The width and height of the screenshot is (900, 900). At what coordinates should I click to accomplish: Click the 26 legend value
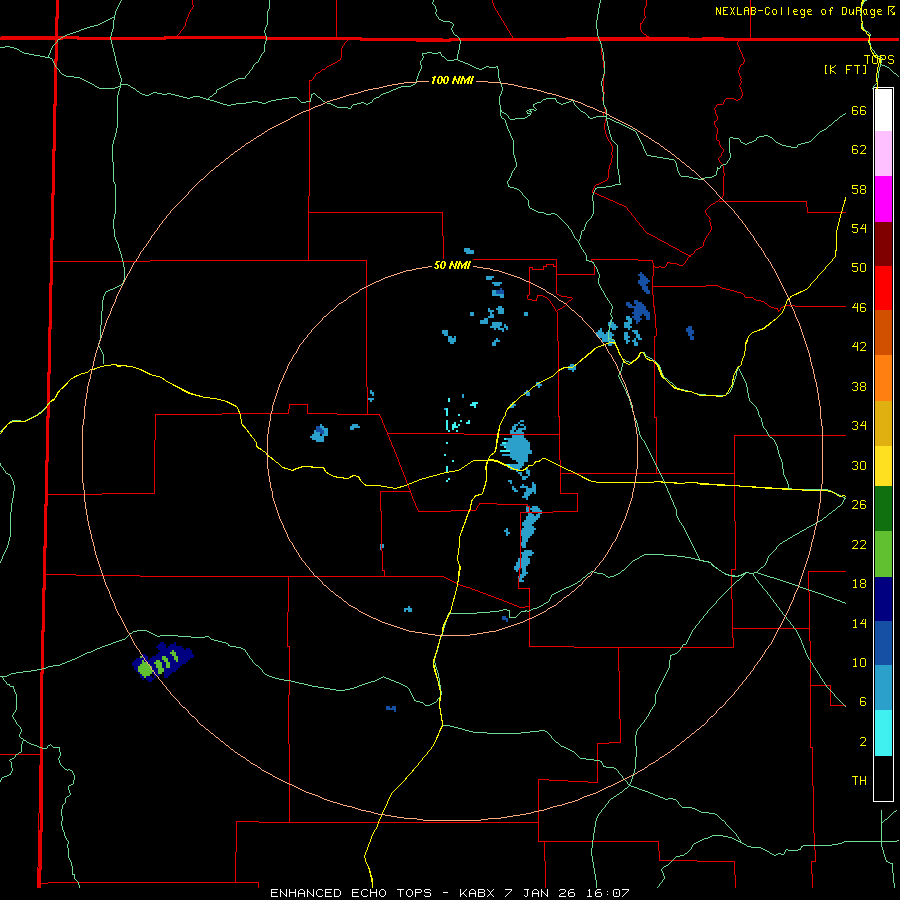tap(859, 505)
